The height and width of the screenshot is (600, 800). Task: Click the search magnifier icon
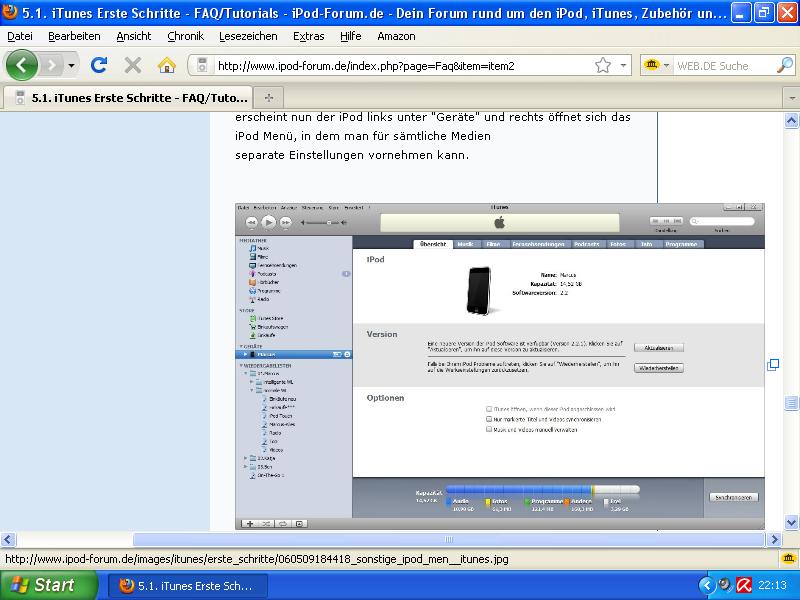[784, 65]
